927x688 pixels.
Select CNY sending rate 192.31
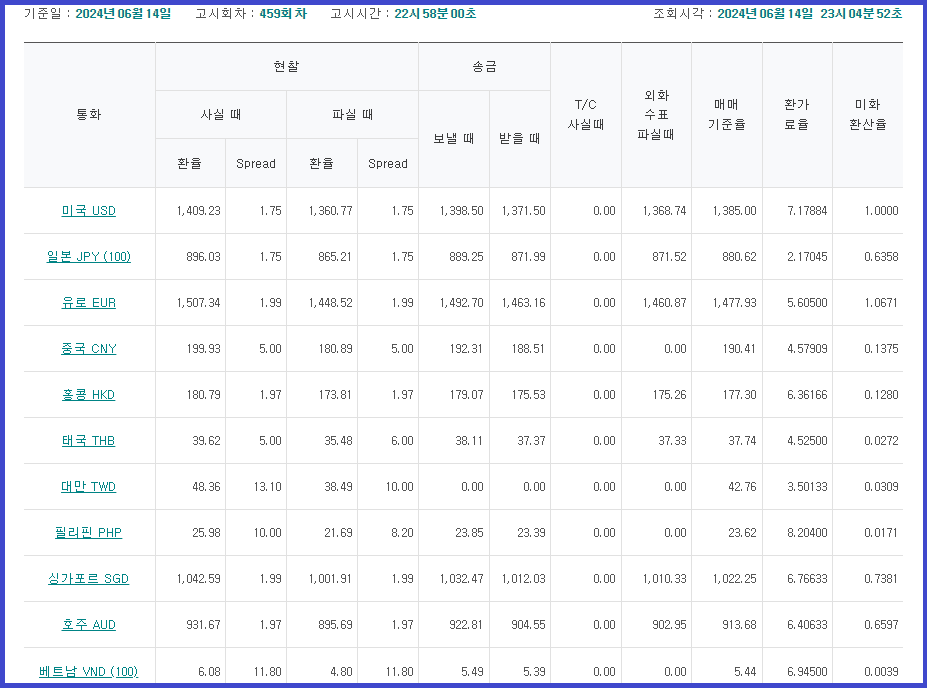(x=466, y=349)
